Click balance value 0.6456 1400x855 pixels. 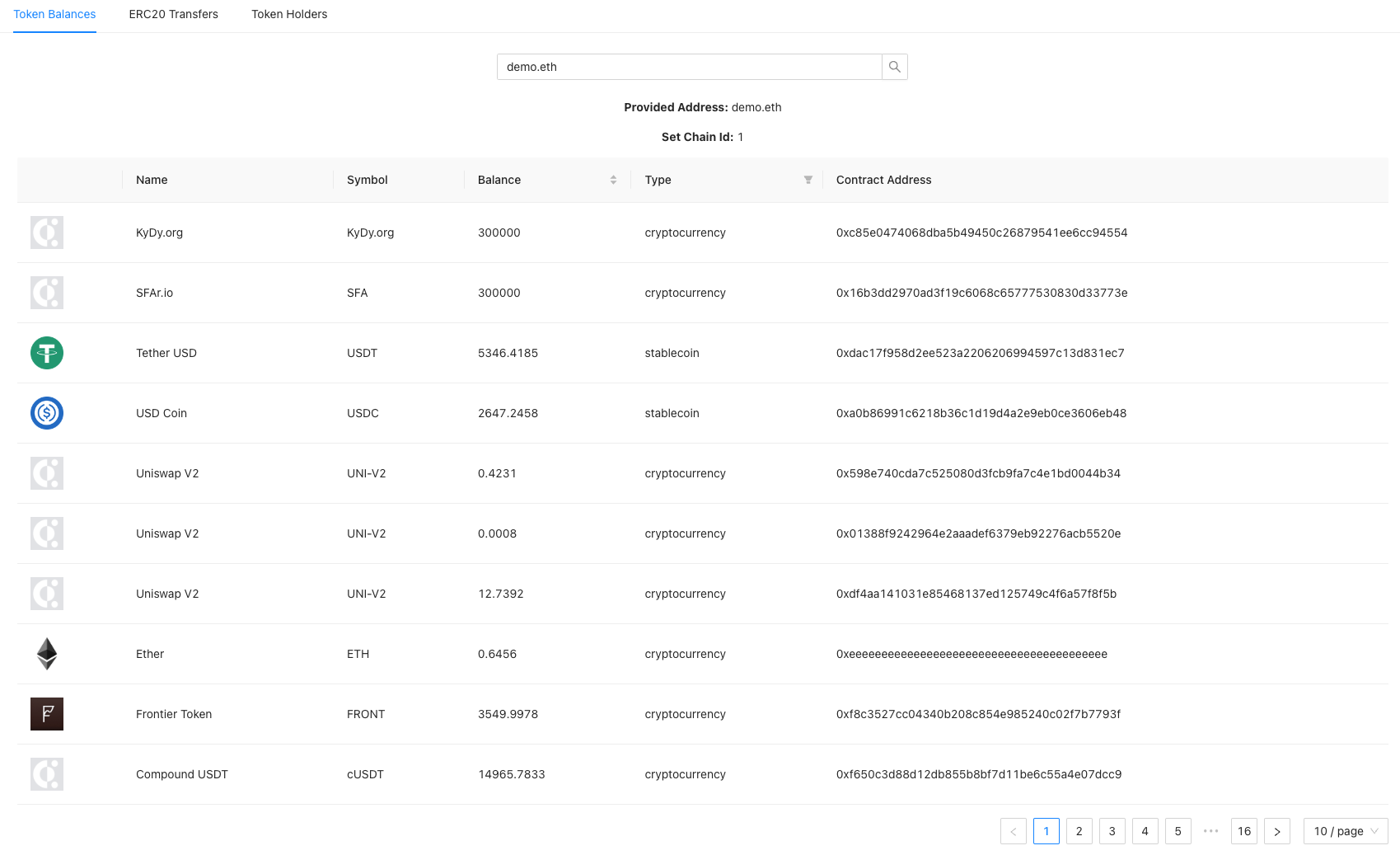[x=498, y=654]
